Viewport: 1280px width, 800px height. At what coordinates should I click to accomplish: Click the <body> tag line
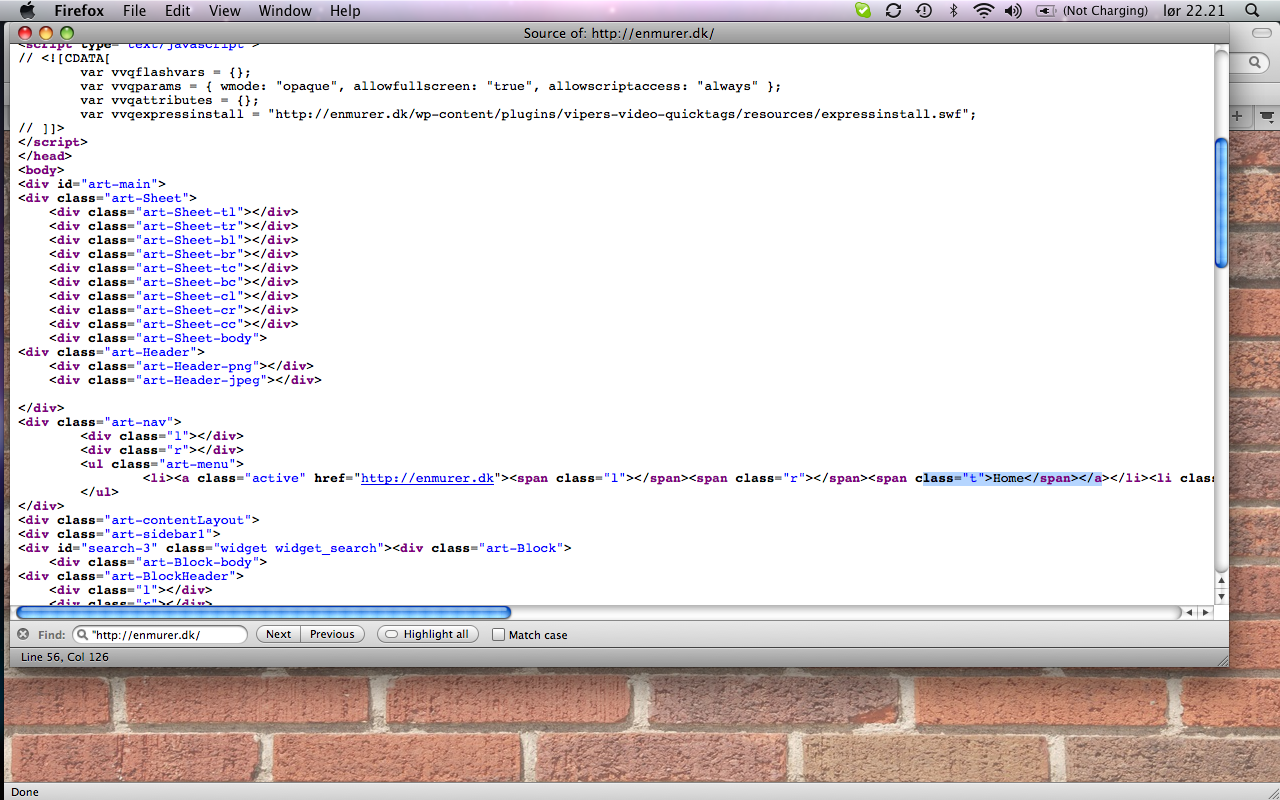41,170
